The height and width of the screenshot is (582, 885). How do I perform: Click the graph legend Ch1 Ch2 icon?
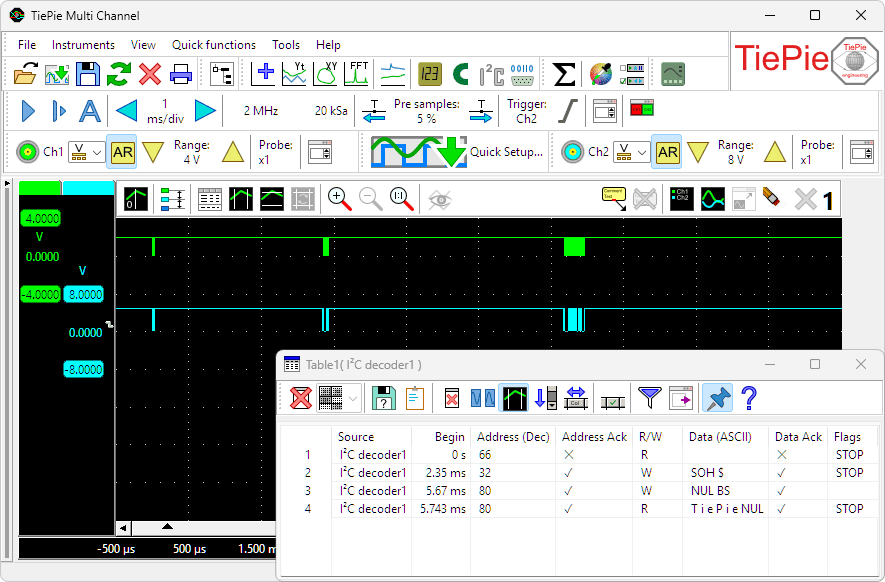tap(681, 199)
